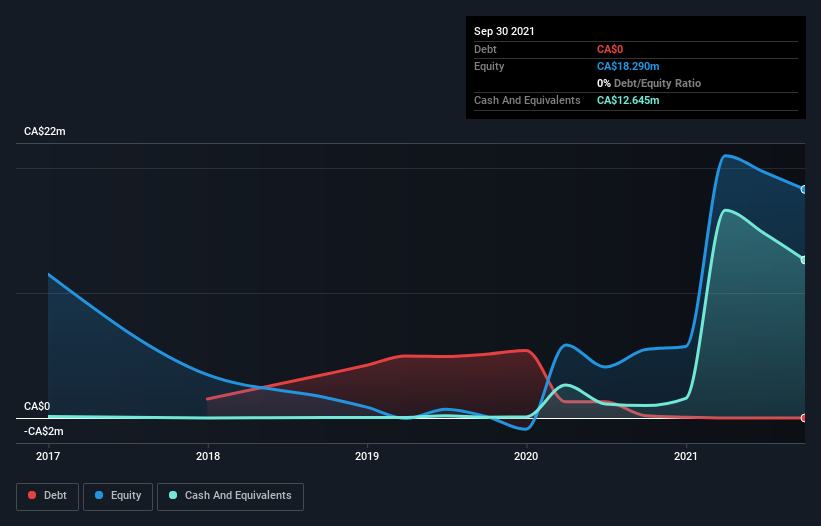Click the 0% Debt/Equity Ratio text

649,83
